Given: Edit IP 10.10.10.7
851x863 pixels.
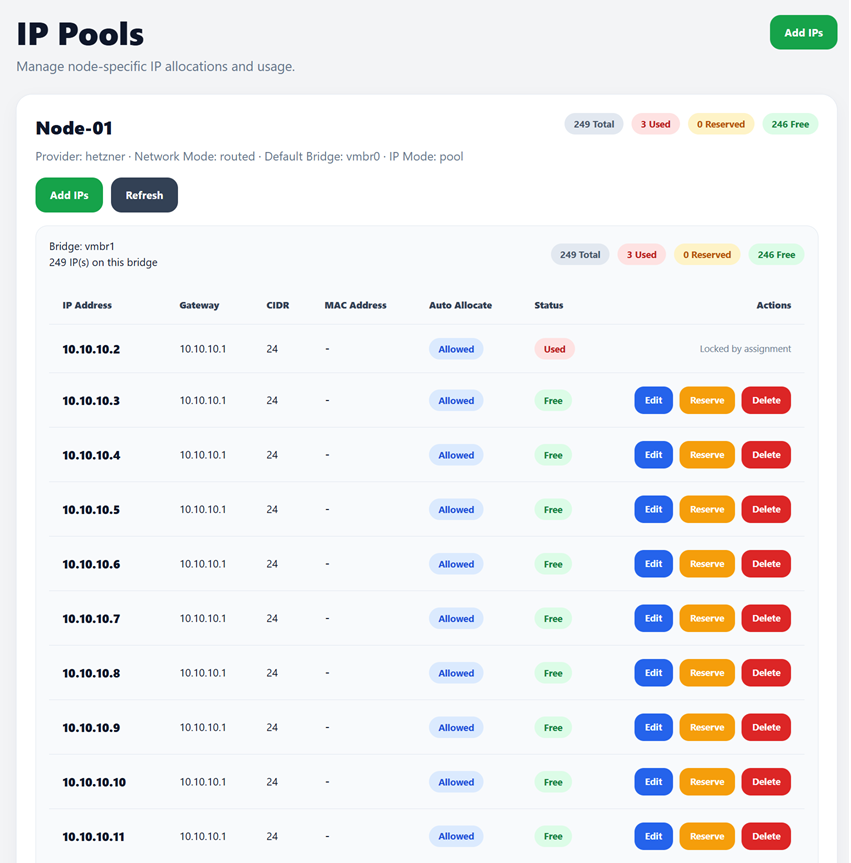Looking at the screenshot, I should (x=653, y=618).
